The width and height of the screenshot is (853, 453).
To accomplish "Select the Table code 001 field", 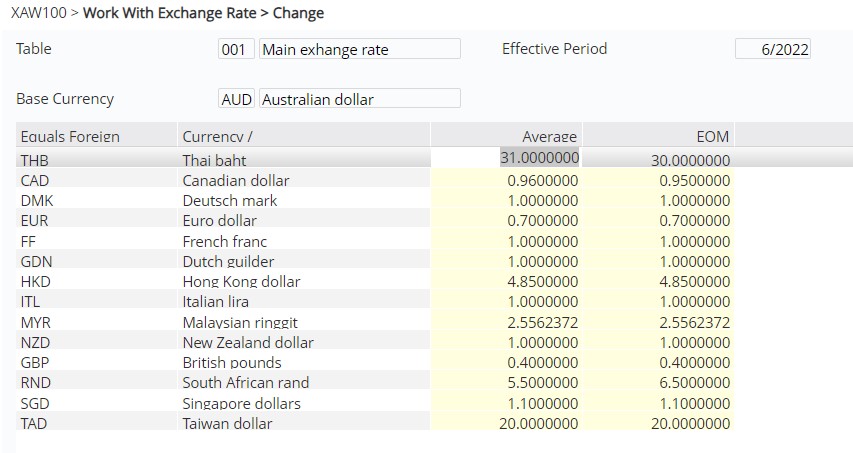I will (x=236, y=49).
